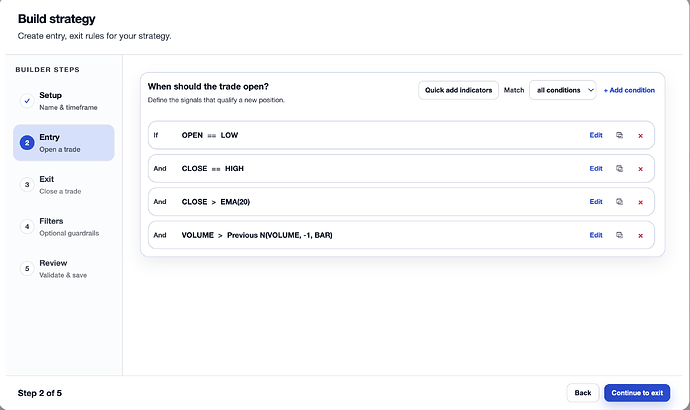Click the 'Step 2 of 5' label
Image resolution: width=690 pixels, height=410 pixels.
pos(40,393)
